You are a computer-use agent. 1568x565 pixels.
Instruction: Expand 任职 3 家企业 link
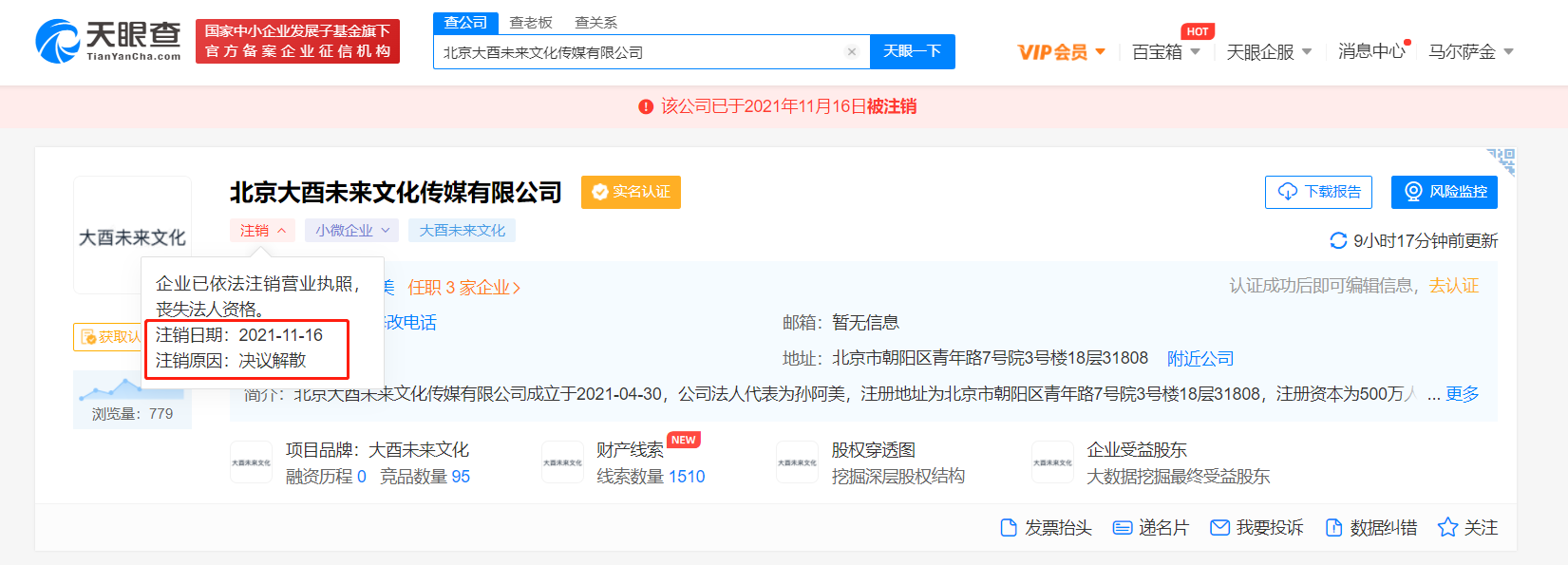coord(463,288)
